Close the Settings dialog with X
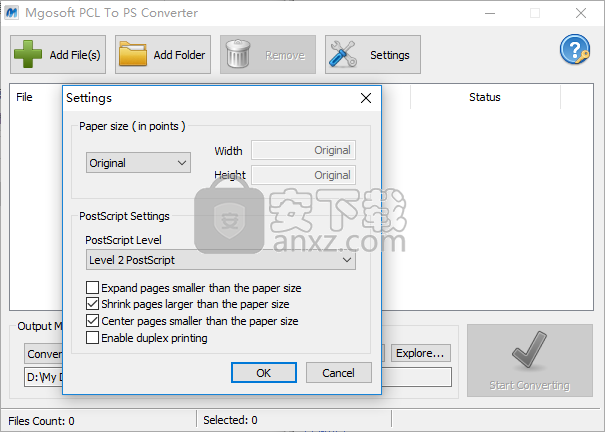605x432 pixels. [366, 98]
